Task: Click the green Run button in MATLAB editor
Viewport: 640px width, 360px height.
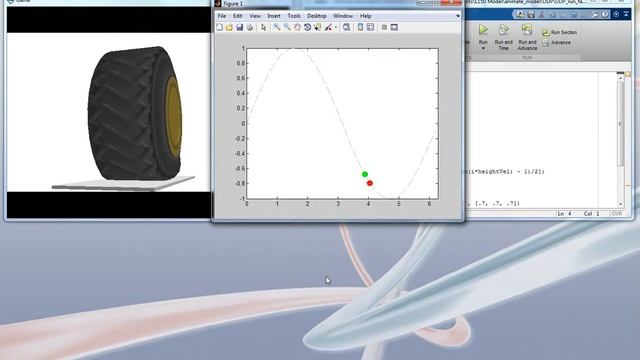Action: tap(483, 30)
